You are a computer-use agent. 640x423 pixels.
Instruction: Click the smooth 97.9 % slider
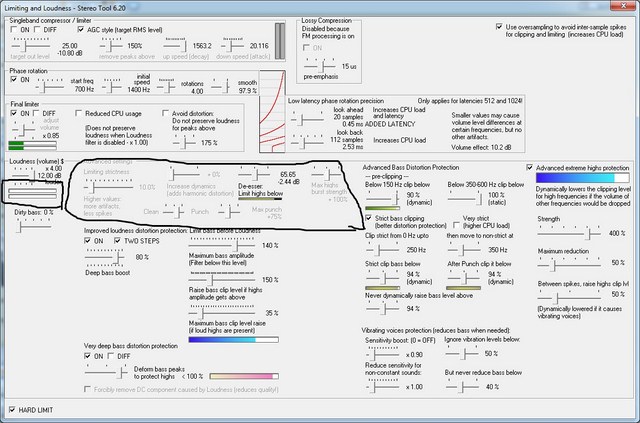(x=221, y=86)
